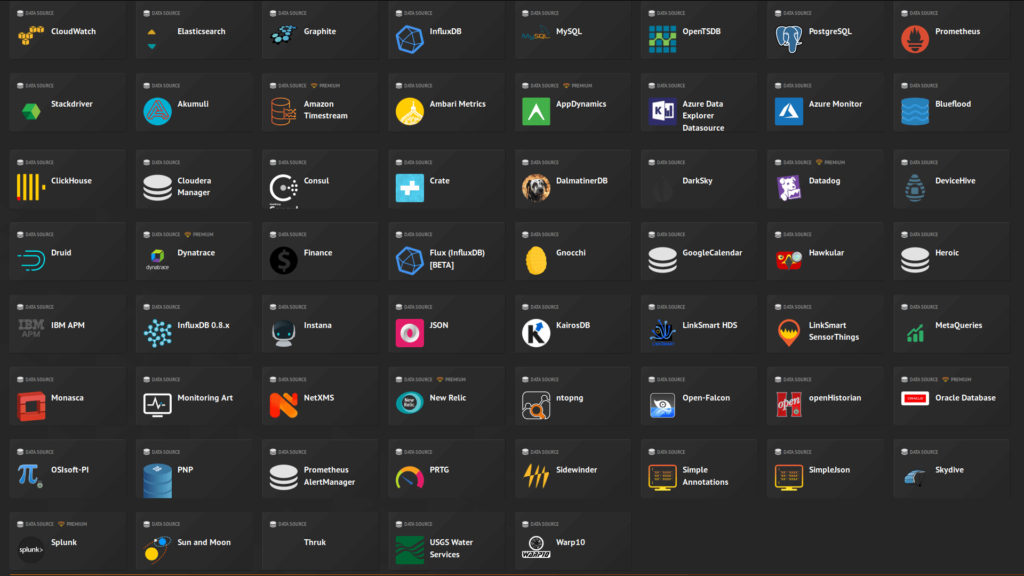Click the USGS Water Services green icon
The height and width of the screenshot is (576, 1024).
point(409,550)
